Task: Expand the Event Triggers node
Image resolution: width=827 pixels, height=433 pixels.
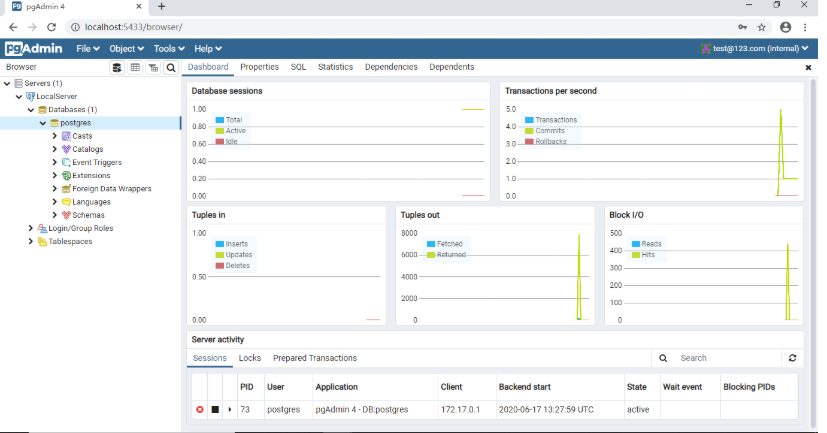Action: pos(54,162)
